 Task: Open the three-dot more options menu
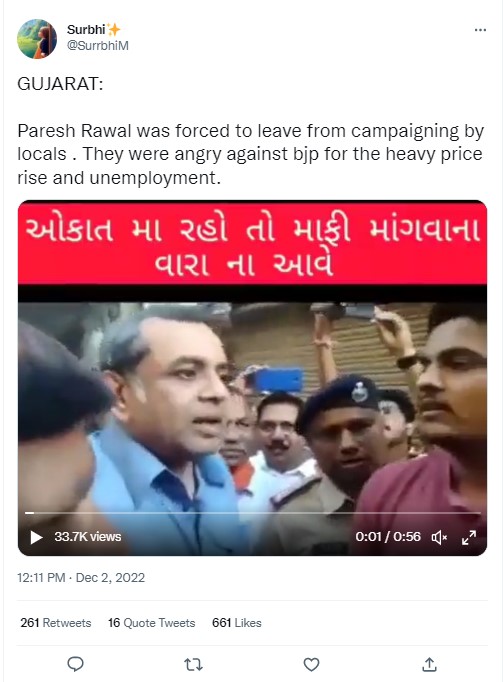(x=480, y=30)
